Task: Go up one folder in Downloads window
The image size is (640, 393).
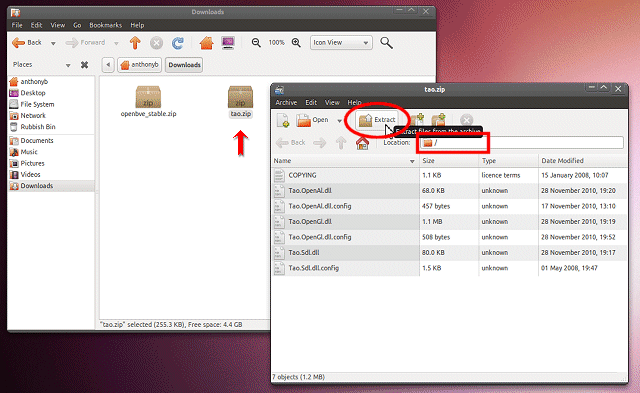Action: 135,42
